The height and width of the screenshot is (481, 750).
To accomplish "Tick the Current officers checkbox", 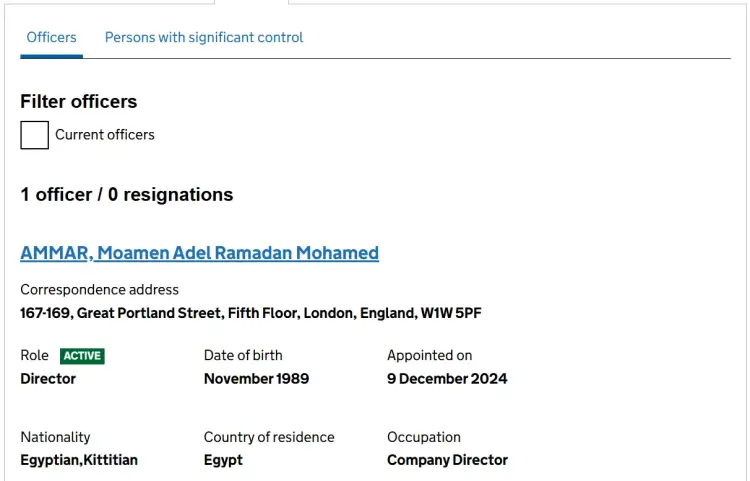I will (x=34, y=135).
